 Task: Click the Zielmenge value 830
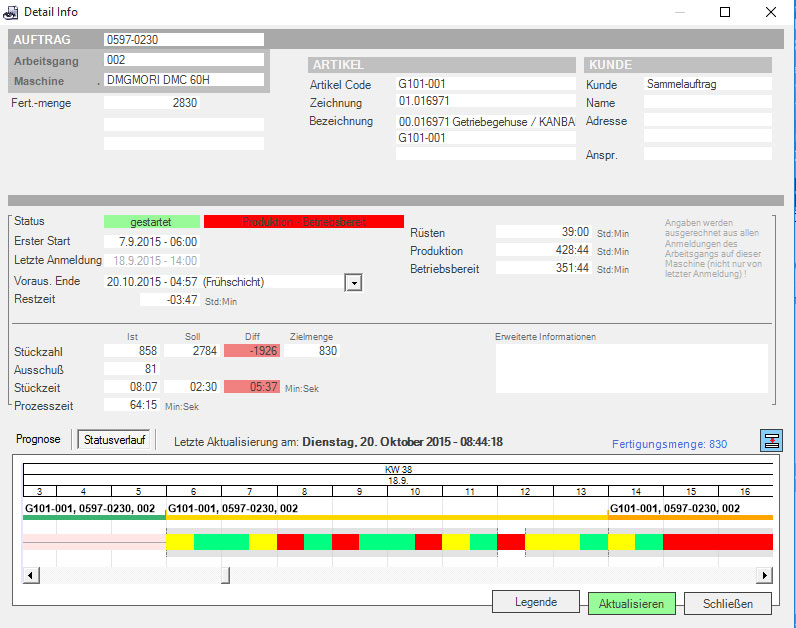312,351
